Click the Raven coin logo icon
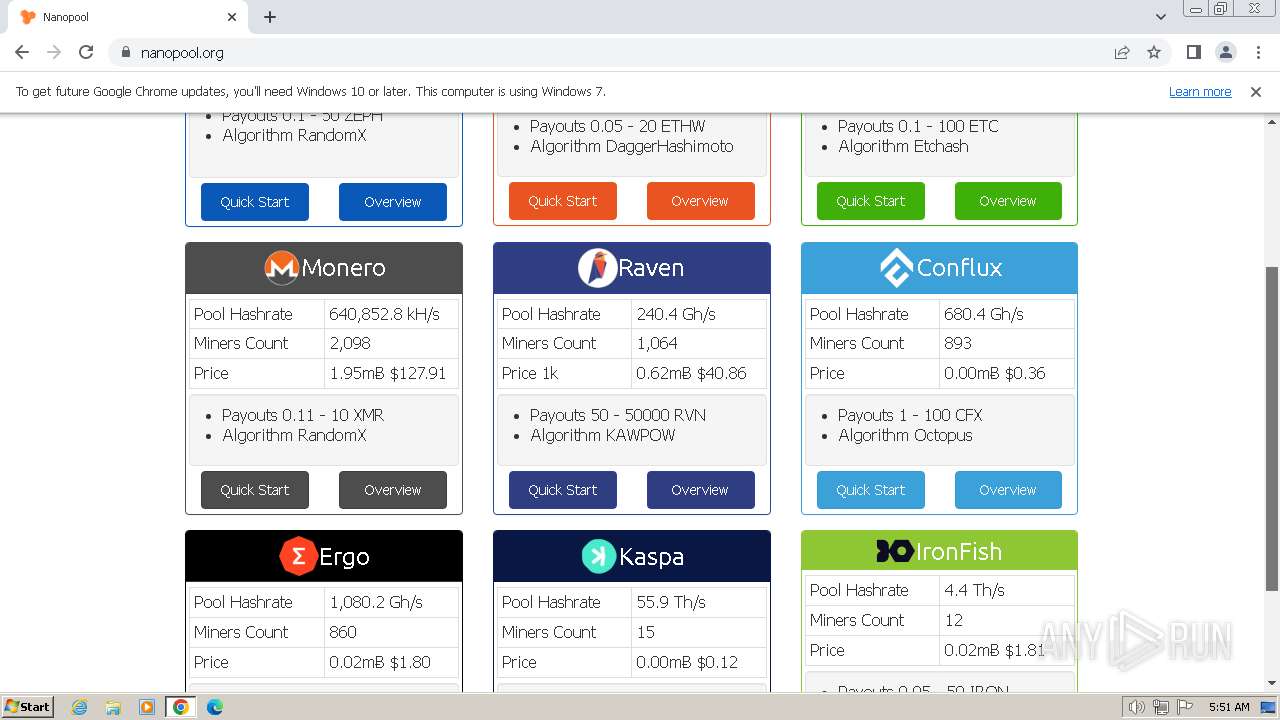1280x720 pixels. (597, 268)
